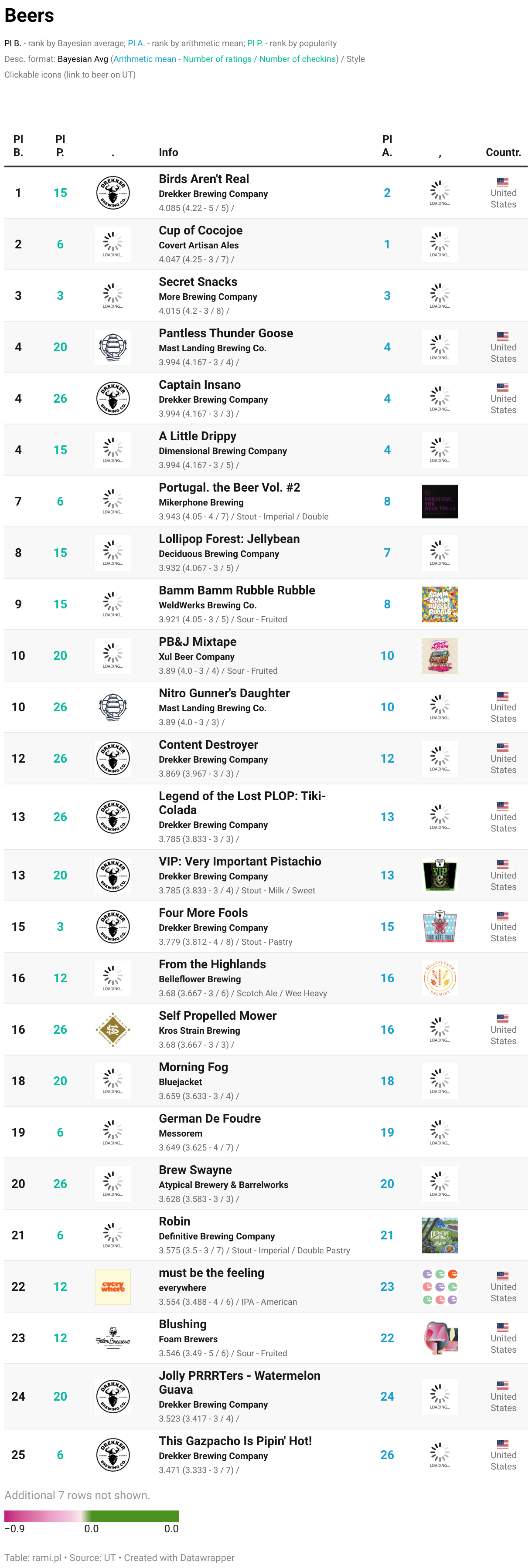Open the Created with Datawrapper link
The image size is (532, 1568).
pos(179,1558)
